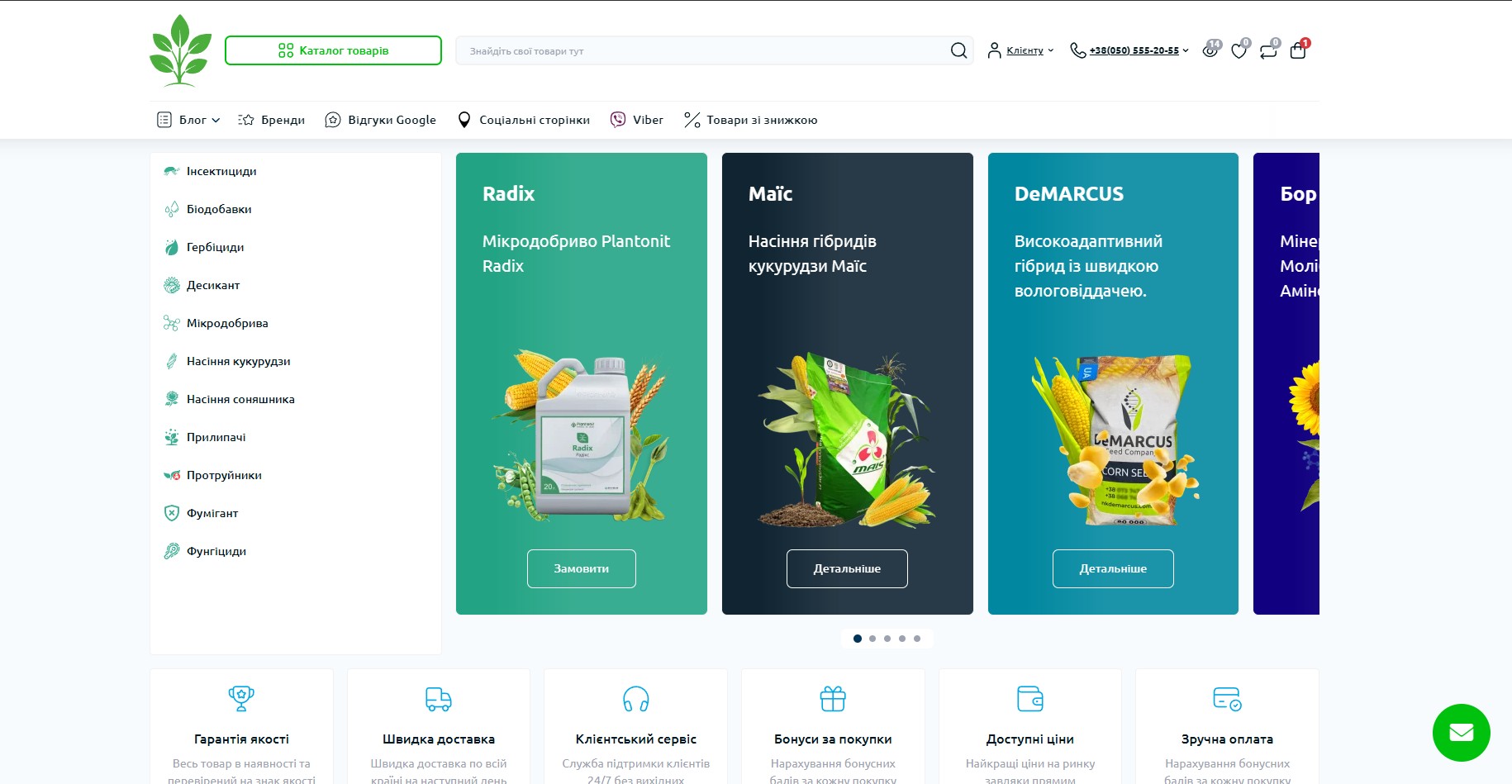Open the green envelope contact button

tap(1462, 733)
